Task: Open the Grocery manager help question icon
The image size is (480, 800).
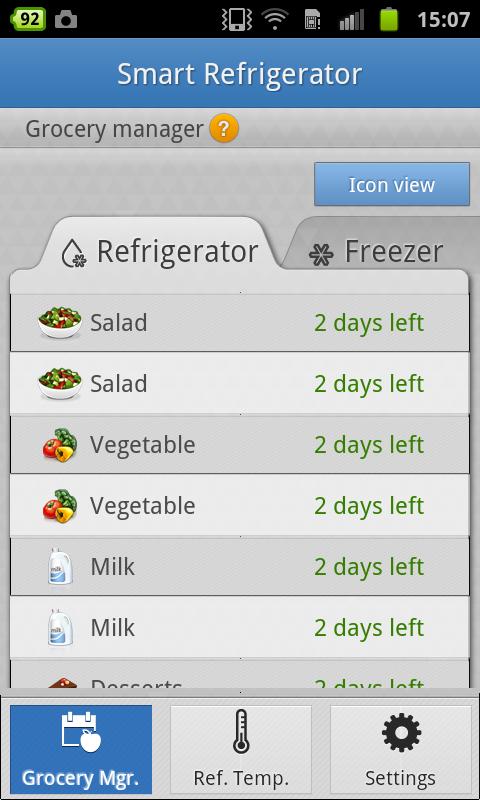Action: (x=224, y=129)
